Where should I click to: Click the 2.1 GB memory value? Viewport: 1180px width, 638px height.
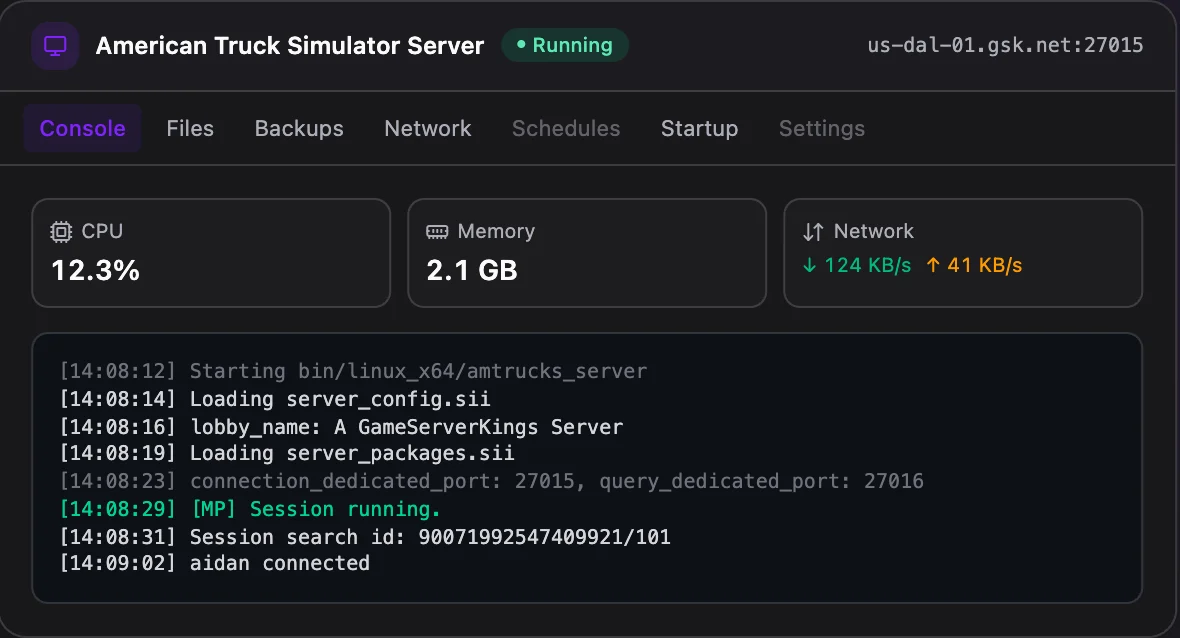pos(472,271)
